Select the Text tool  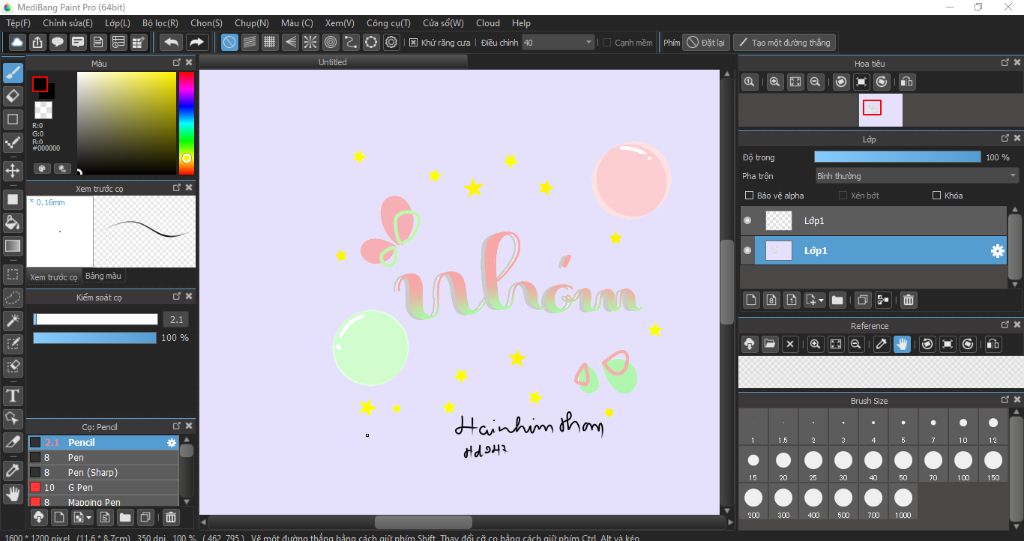(x=13, y=396)
